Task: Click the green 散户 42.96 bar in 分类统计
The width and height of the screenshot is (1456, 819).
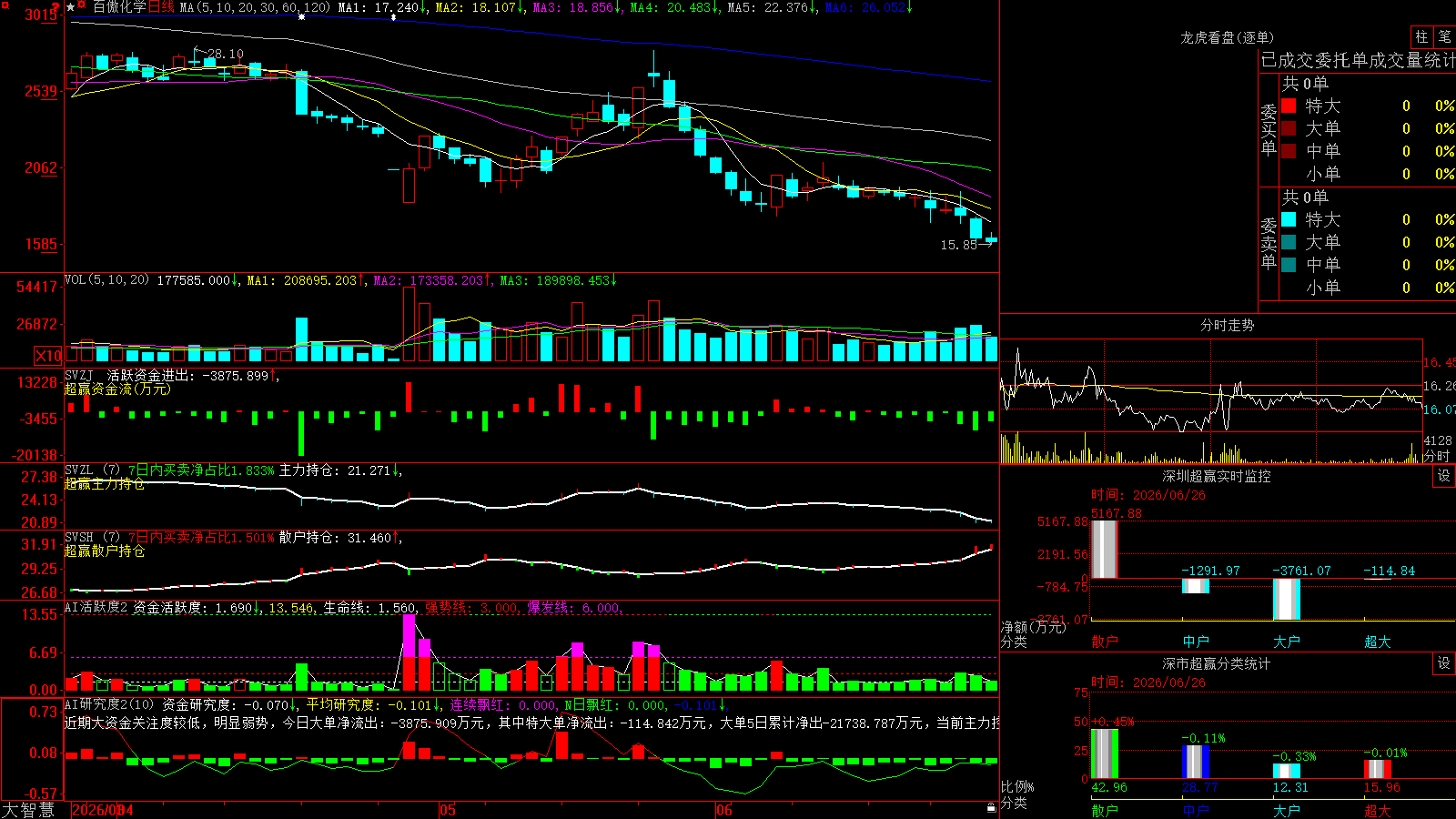Action: point(1105,753)
